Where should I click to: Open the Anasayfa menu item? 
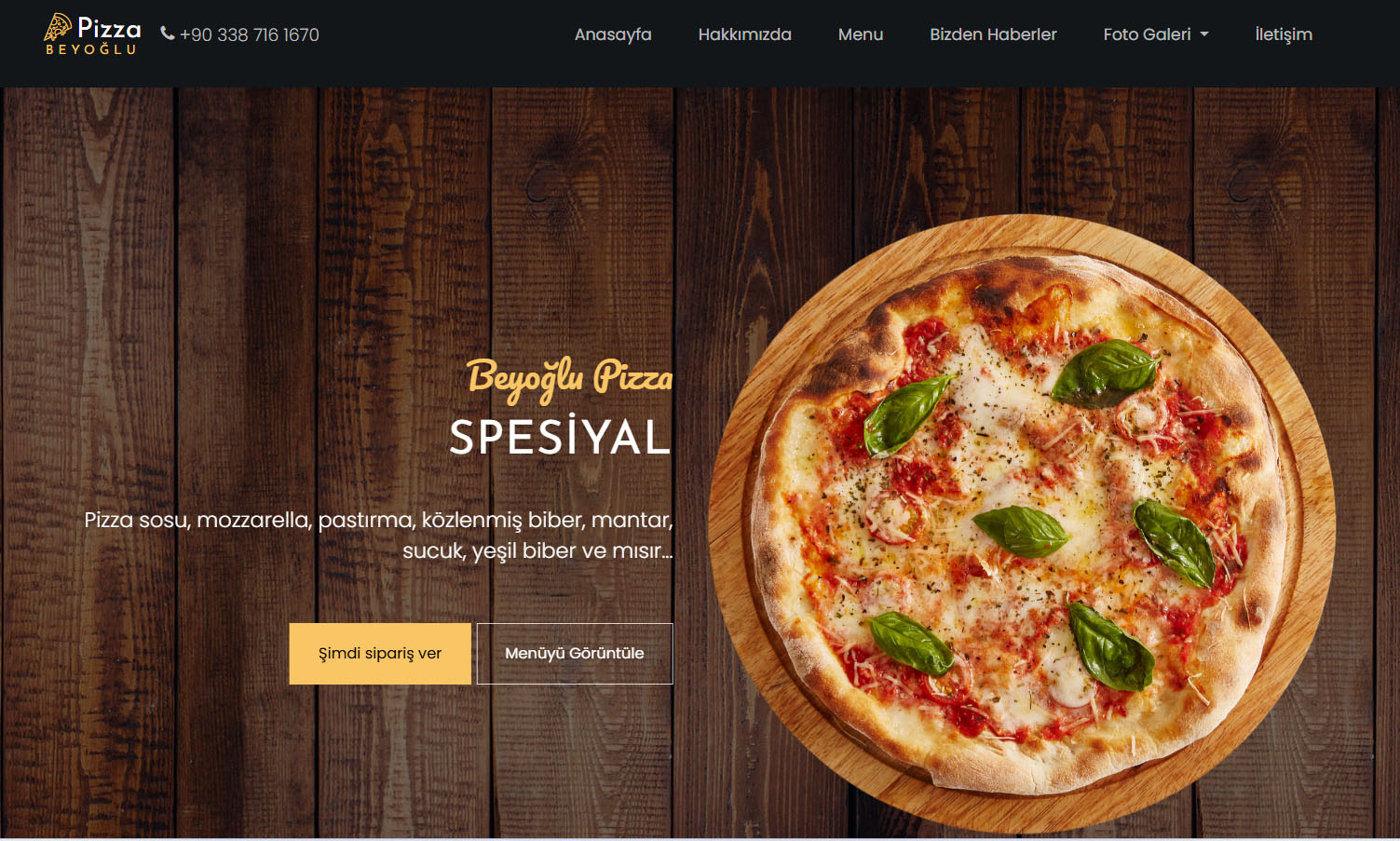[613, 34]
